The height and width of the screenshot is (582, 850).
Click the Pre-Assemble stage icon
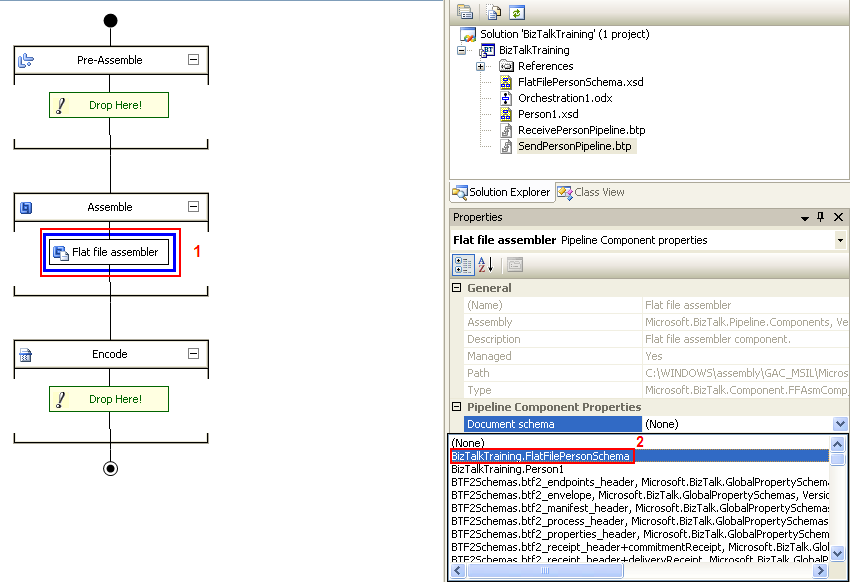(x=25, y=60)
